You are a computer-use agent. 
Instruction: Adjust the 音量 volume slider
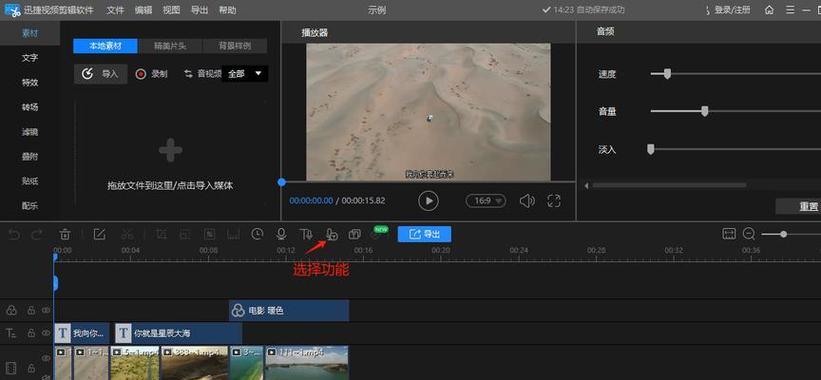pos(705,111)
